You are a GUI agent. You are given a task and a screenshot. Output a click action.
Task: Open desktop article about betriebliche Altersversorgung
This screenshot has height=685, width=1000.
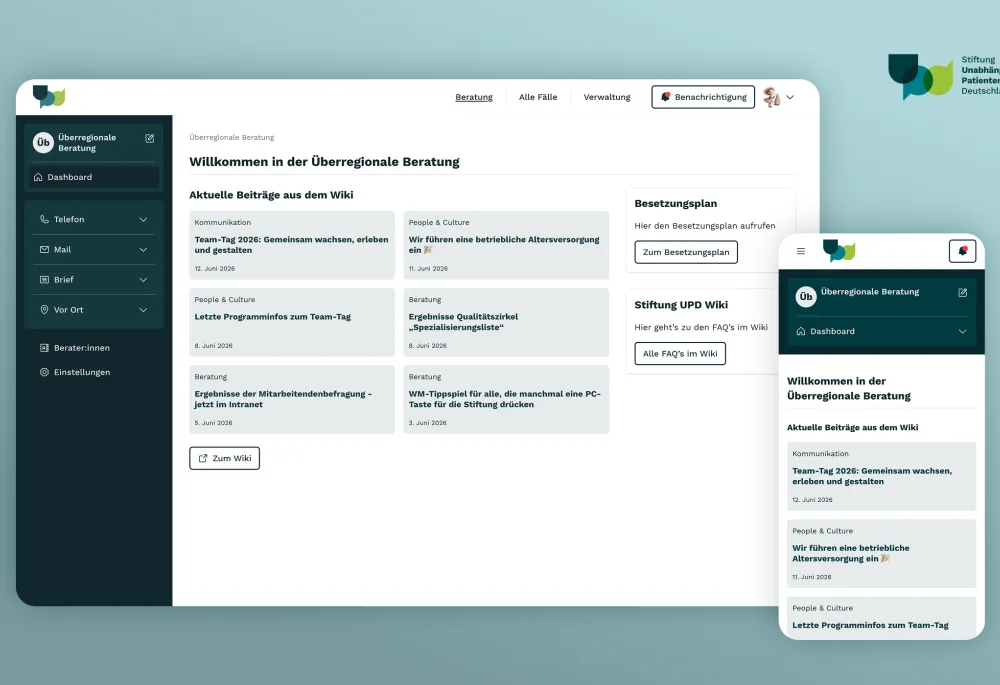[x=506, y=245]
